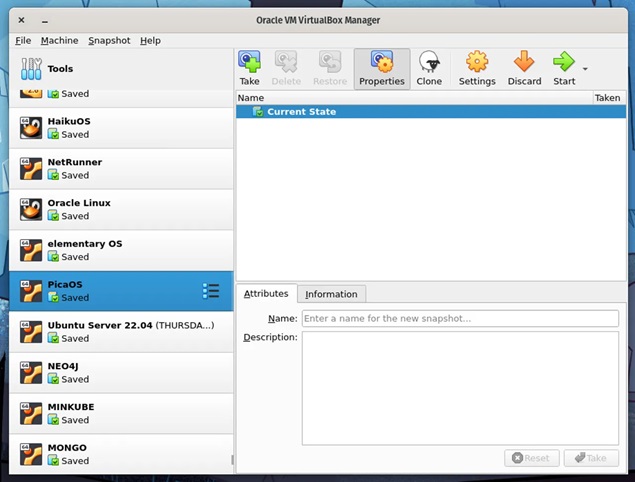This screenshot has height=482, width=635.
Task: Open PicaOS machine tools menu icon
Action: click(x=211, y=291)
